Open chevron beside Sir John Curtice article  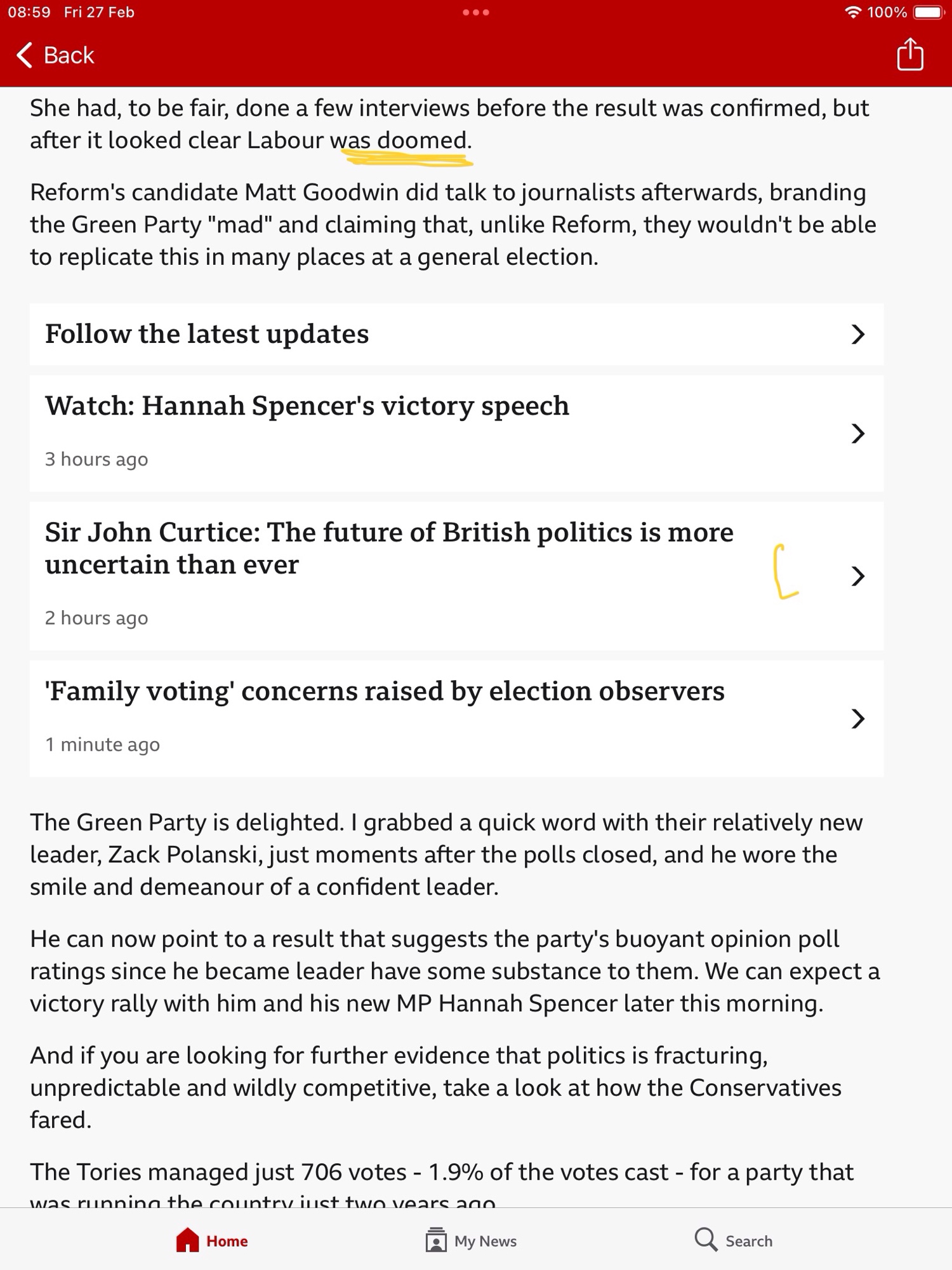coord(857,576)
